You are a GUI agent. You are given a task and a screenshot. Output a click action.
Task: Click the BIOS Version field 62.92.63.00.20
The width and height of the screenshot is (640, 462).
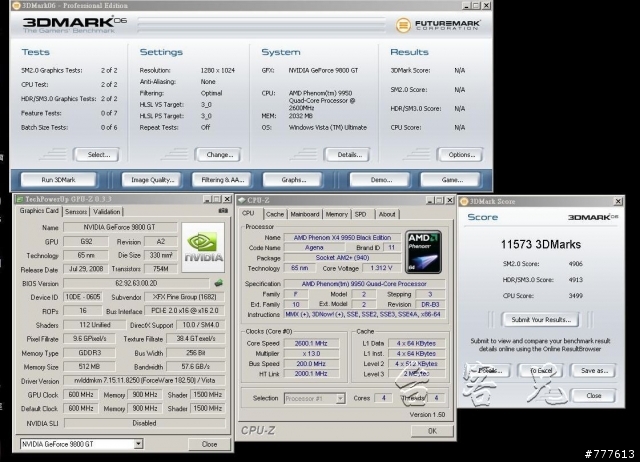click(x=136, y=283)
